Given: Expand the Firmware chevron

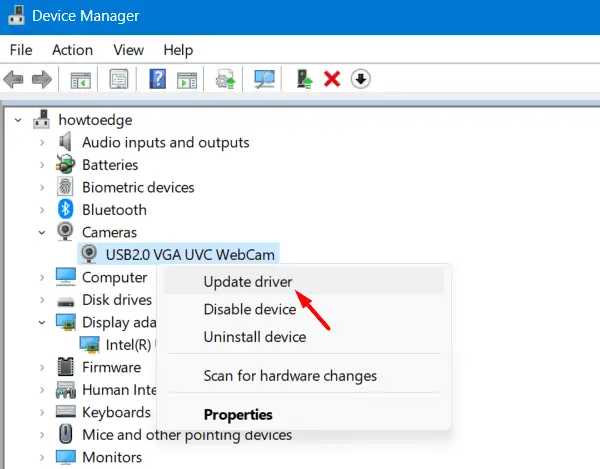Looking at the screenshot, I should 42,368.
